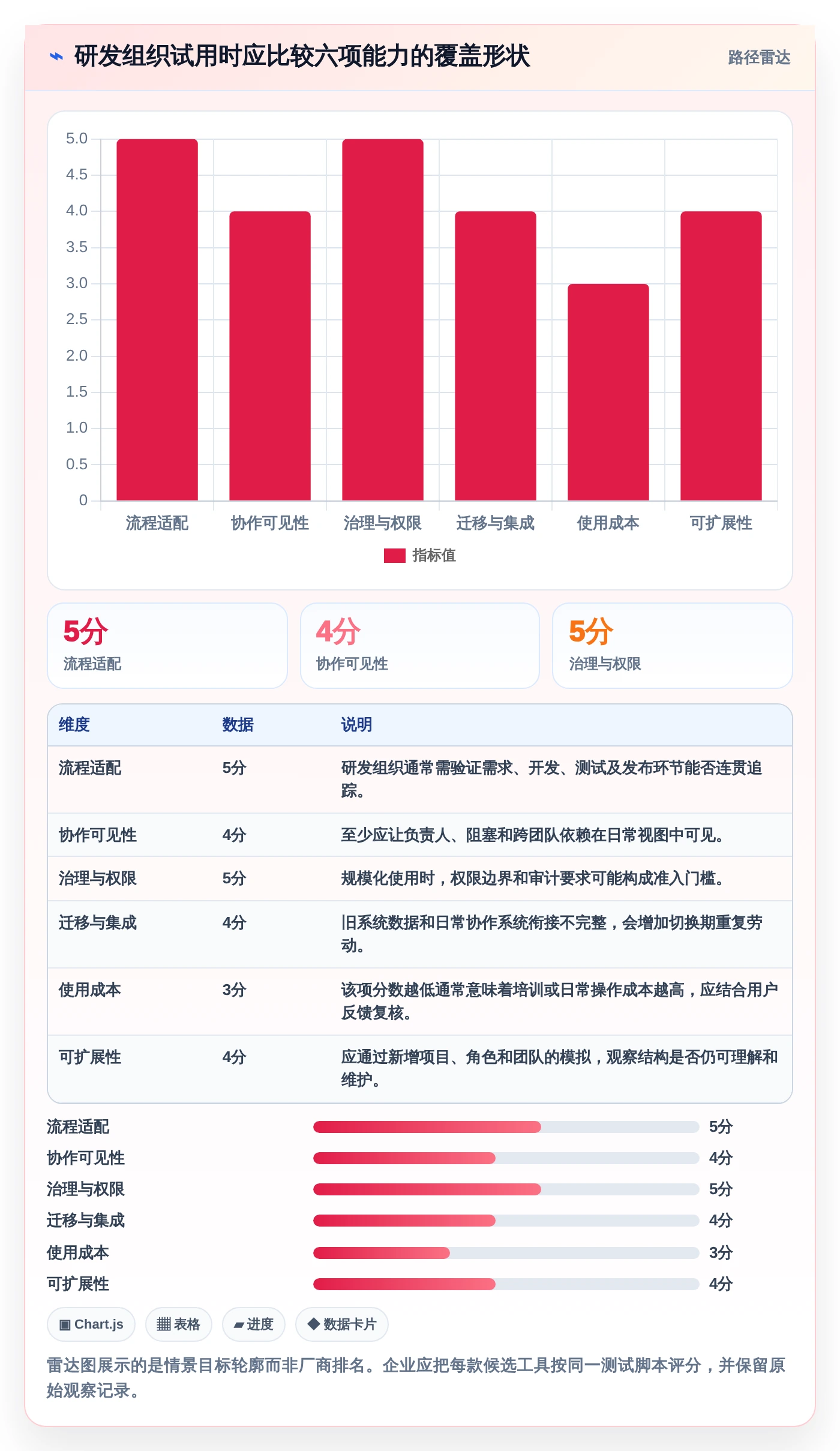Open the 5分 流程适配 data card
The height and width of the screenshot is (1451, 840).
[167, 646]
